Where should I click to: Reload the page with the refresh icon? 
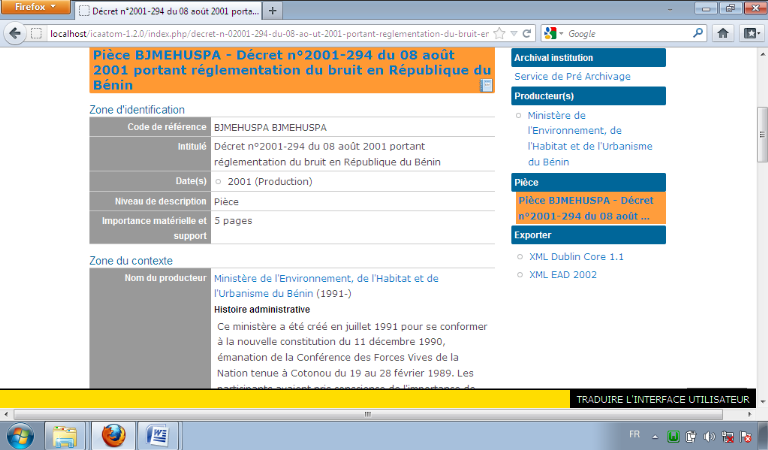(527, 34)
